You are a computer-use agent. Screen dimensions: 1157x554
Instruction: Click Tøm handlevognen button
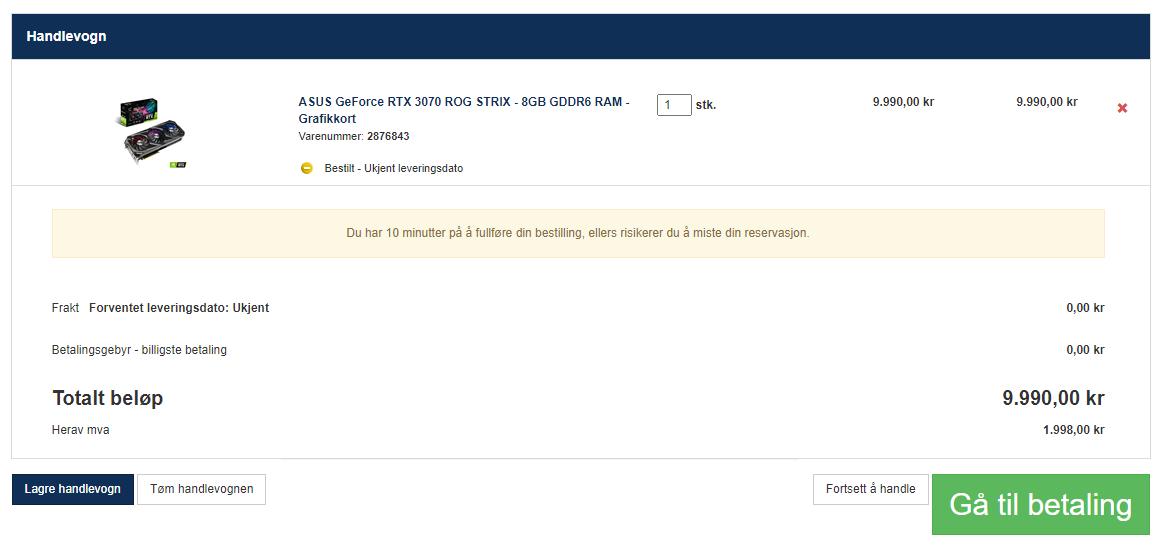(201, 489)
